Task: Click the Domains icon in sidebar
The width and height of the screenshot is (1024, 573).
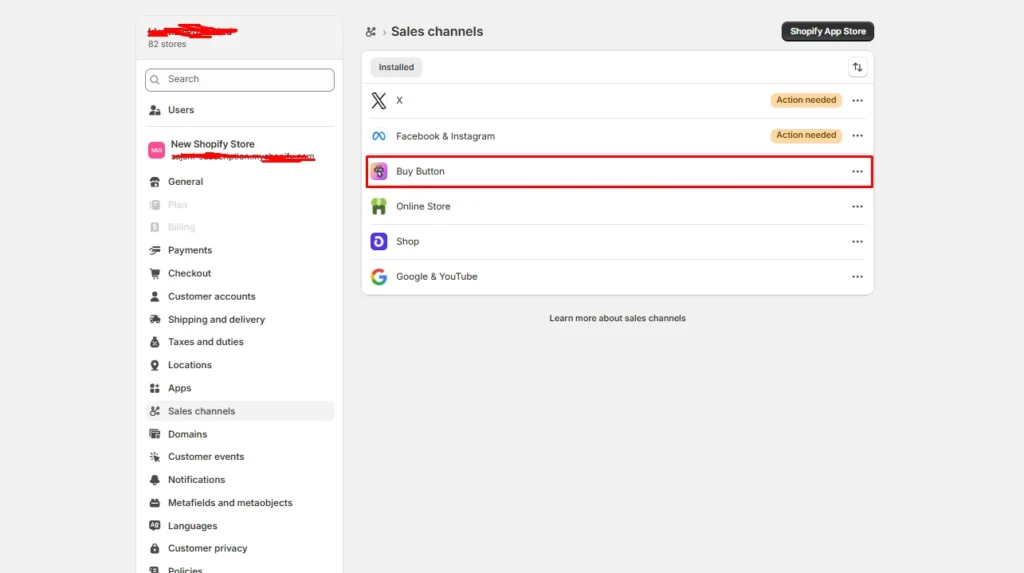Action: [x=155, y=434]
